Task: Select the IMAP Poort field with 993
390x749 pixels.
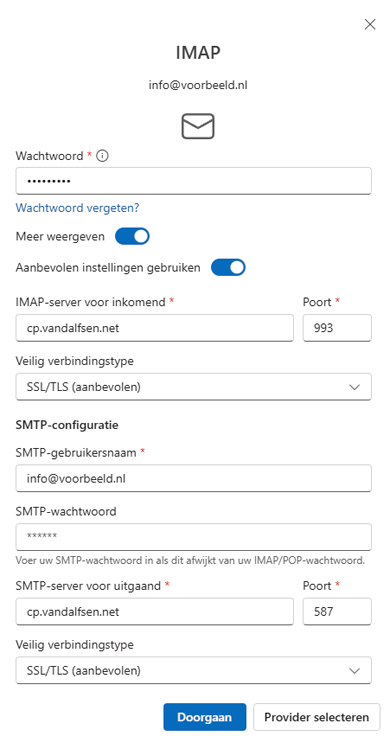Action: 337,328
